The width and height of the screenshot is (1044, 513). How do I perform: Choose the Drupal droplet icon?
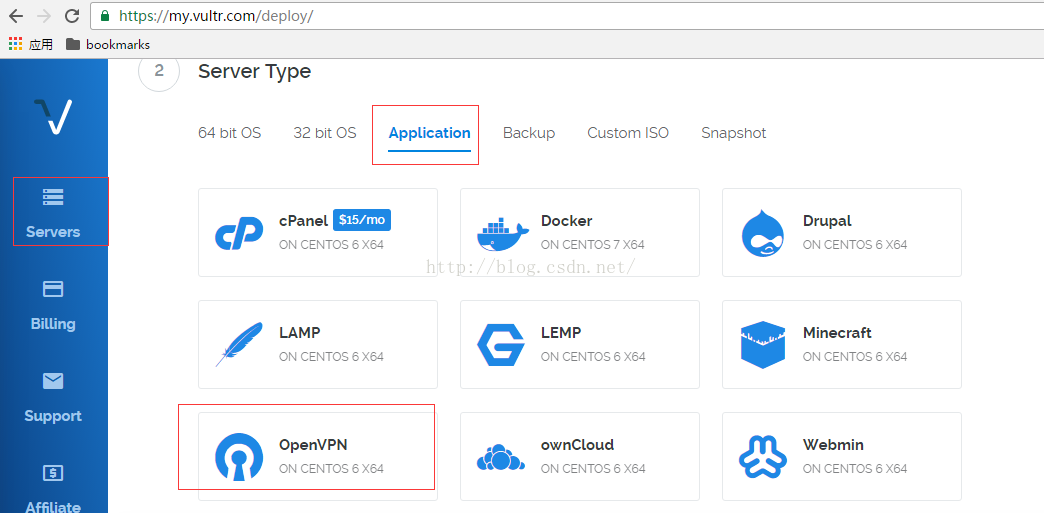[763, 233]
